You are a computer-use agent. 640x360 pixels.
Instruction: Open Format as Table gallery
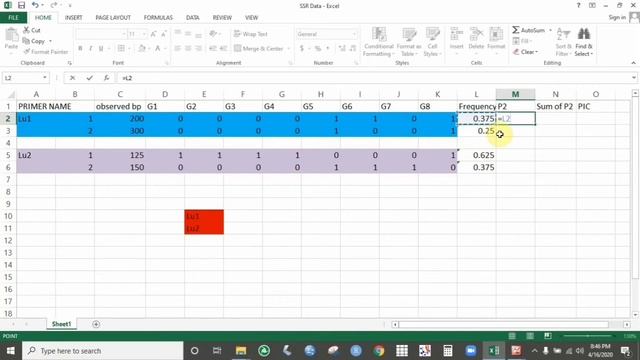[x=409, y=42]
